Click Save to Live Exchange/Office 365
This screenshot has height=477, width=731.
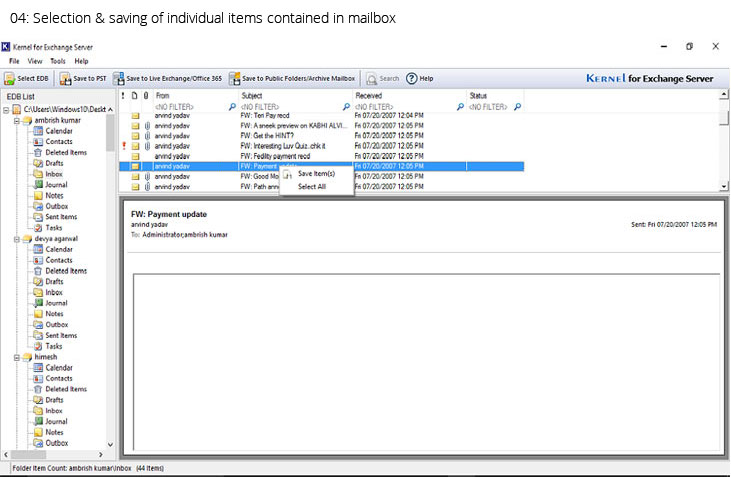coord(168,78)
